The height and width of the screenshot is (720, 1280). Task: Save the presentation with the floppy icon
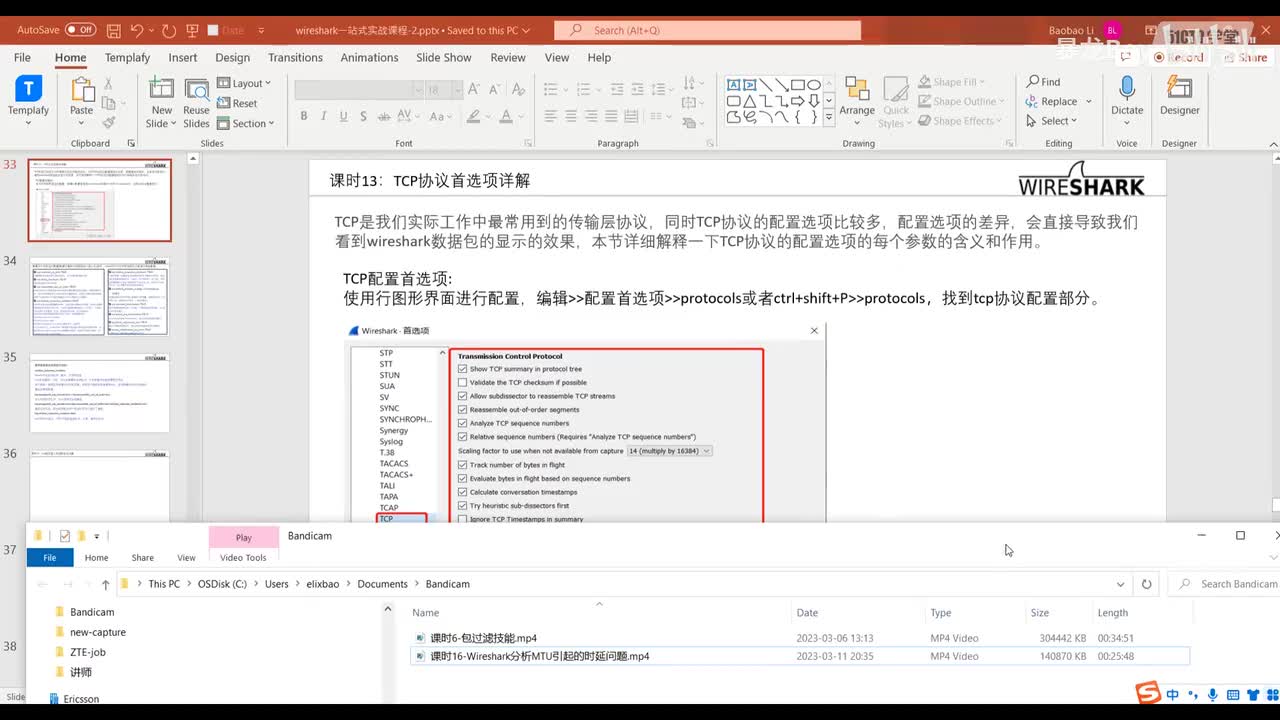click(x=114, y=30)
